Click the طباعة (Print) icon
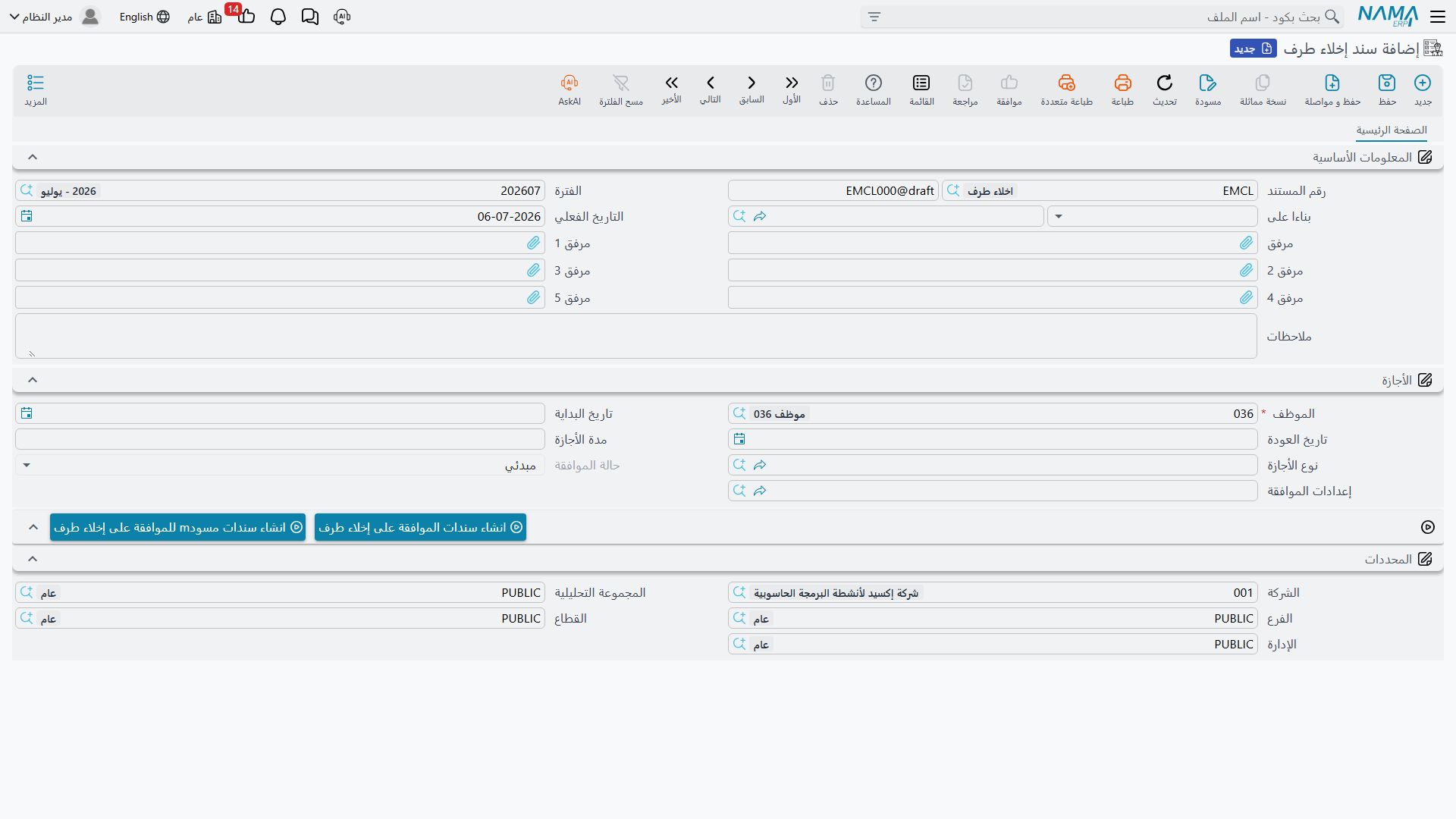 pos(1122,89)
